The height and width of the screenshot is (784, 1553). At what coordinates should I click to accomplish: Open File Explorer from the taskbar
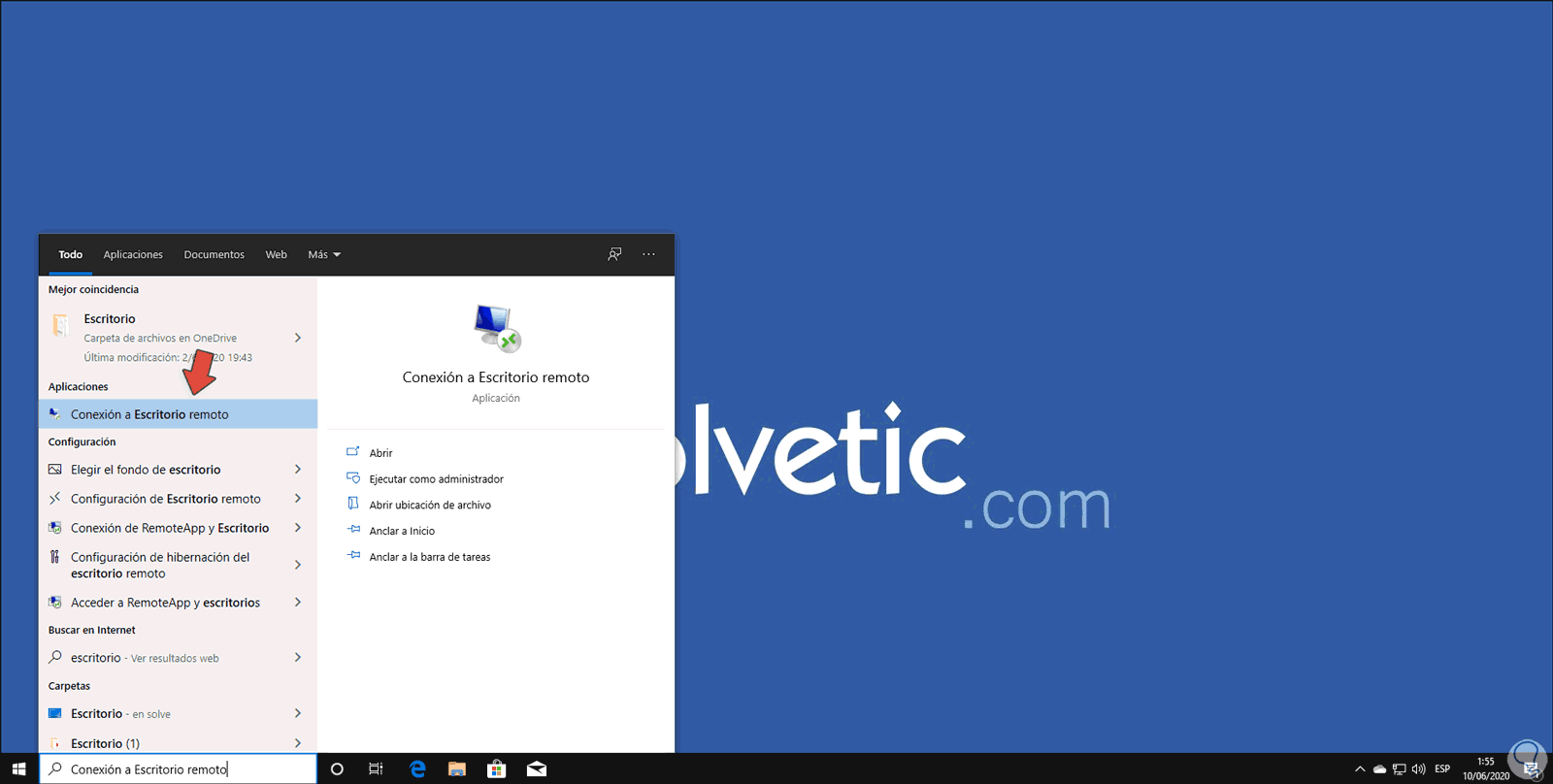click(x=457, y=768)
